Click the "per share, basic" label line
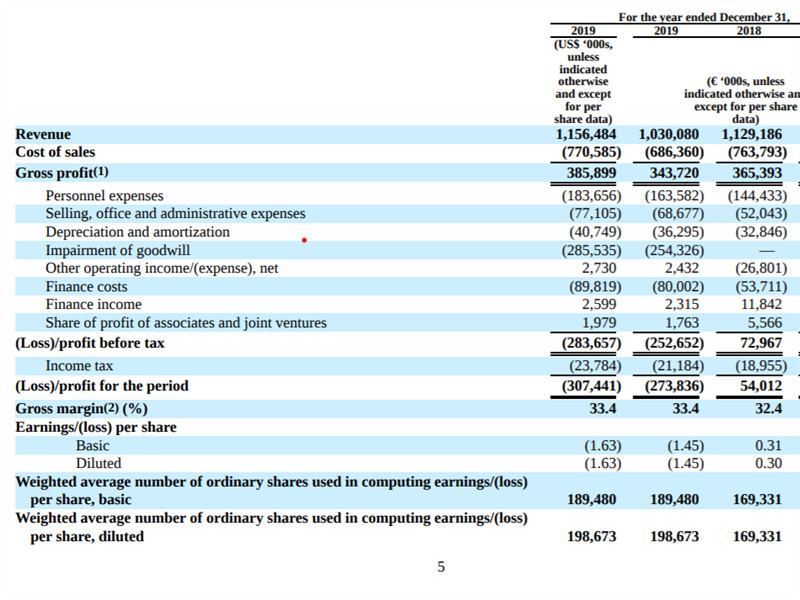Image resolution: width=800 pixels, height=600 pixels. coord(81,499)
